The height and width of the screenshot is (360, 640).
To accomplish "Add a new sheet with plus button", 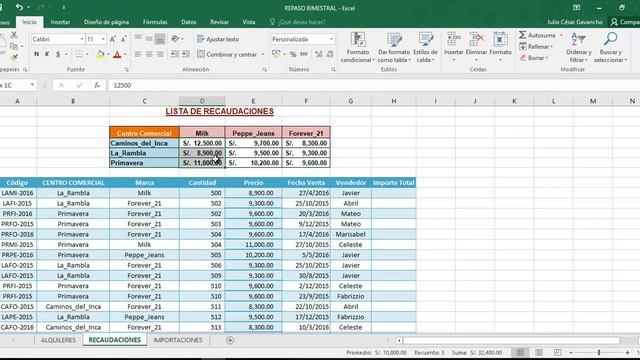I will tap(230, 340).
